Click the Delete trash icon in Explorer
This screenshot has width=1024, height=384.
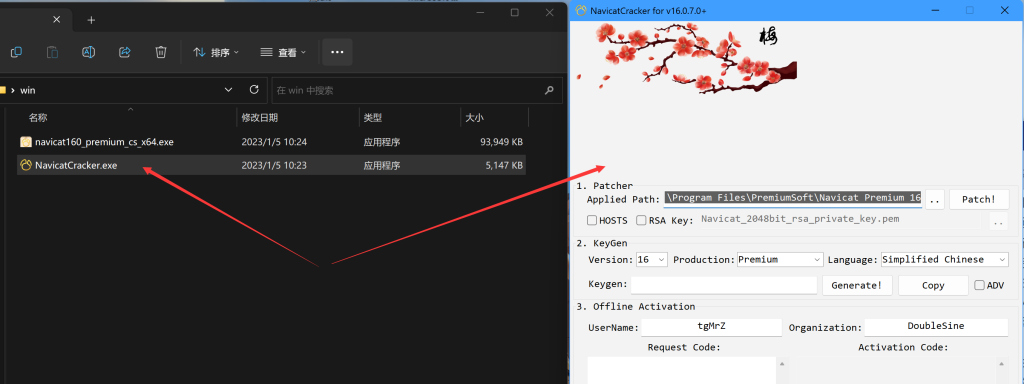[x=161, y=52]
